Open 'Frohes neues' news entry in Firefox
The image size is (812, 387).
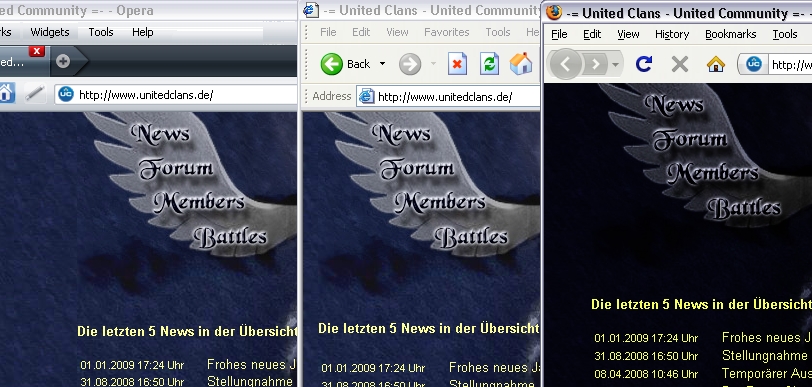pos(766,338)
